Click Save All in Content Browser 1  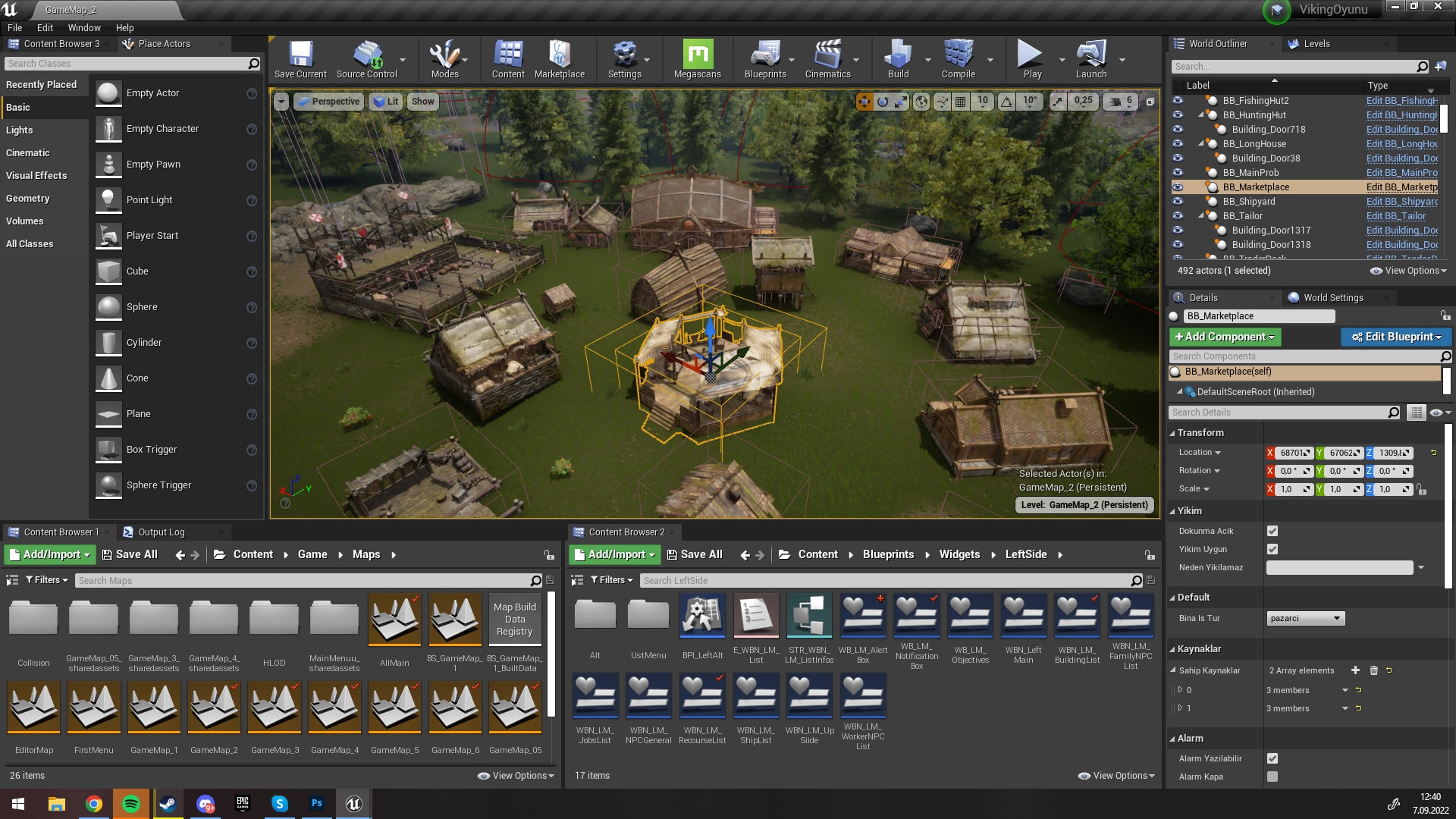point(130,554)
